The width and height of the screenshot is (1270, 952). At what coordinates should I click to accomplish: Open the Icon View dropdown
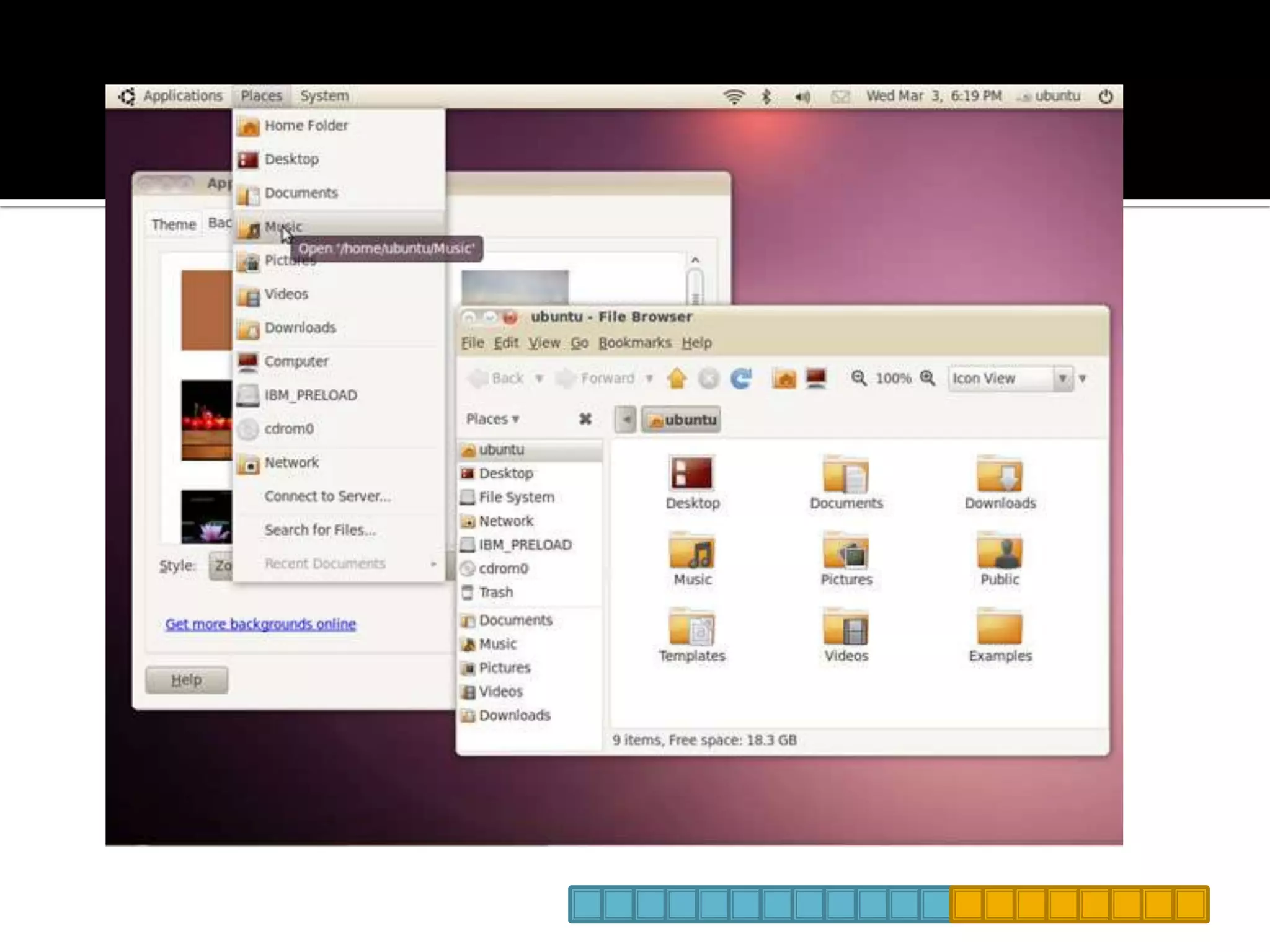(x=1062, y=378)
